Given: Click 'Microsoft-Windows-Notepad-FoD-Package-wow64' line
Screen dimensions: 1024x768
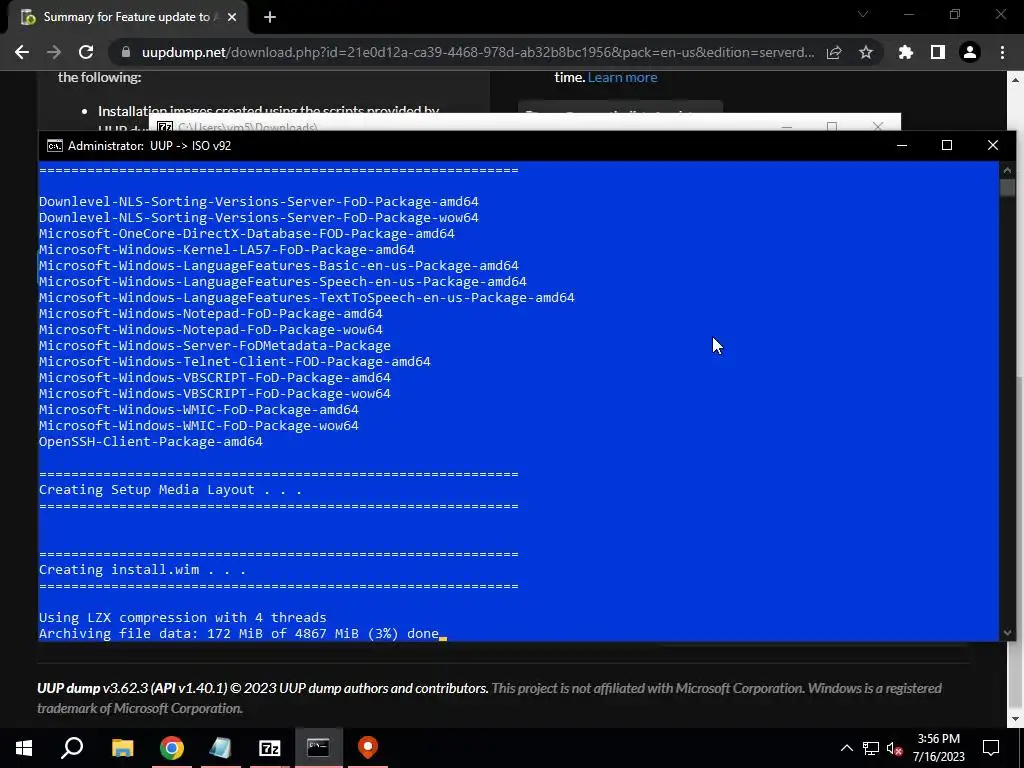Looking at the screenshot, I should coord(211,330).
